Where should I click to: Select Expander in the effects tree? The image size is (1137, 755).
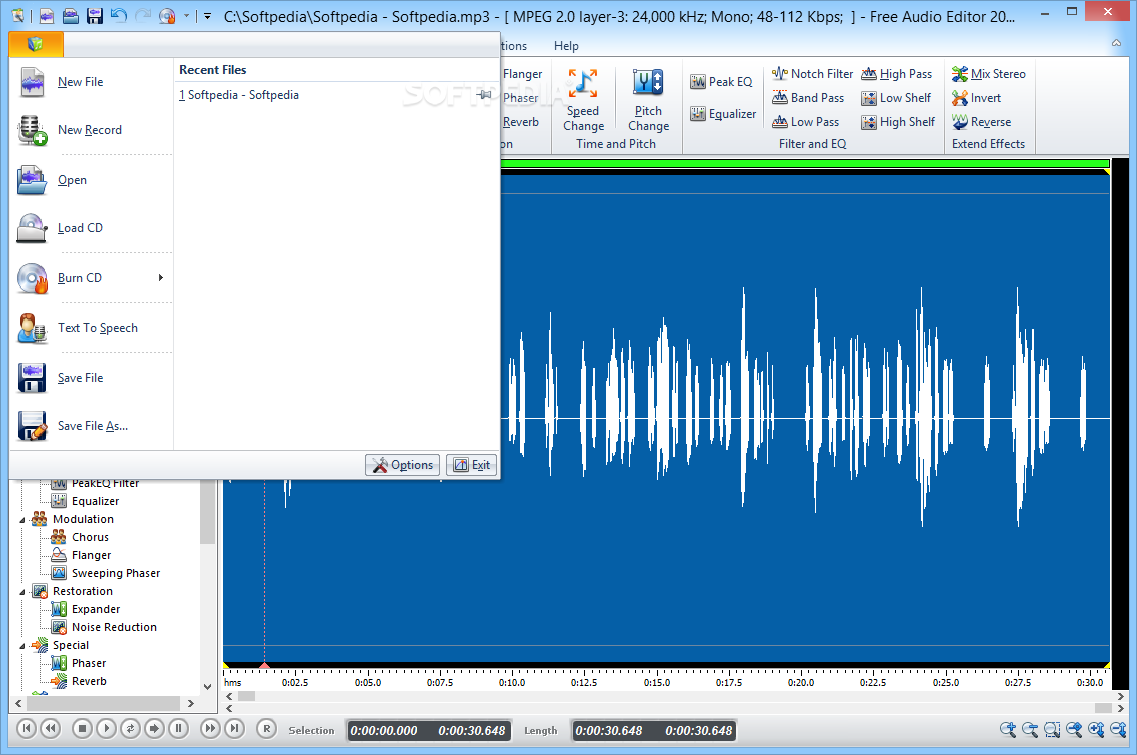click(x=96, y=609)
